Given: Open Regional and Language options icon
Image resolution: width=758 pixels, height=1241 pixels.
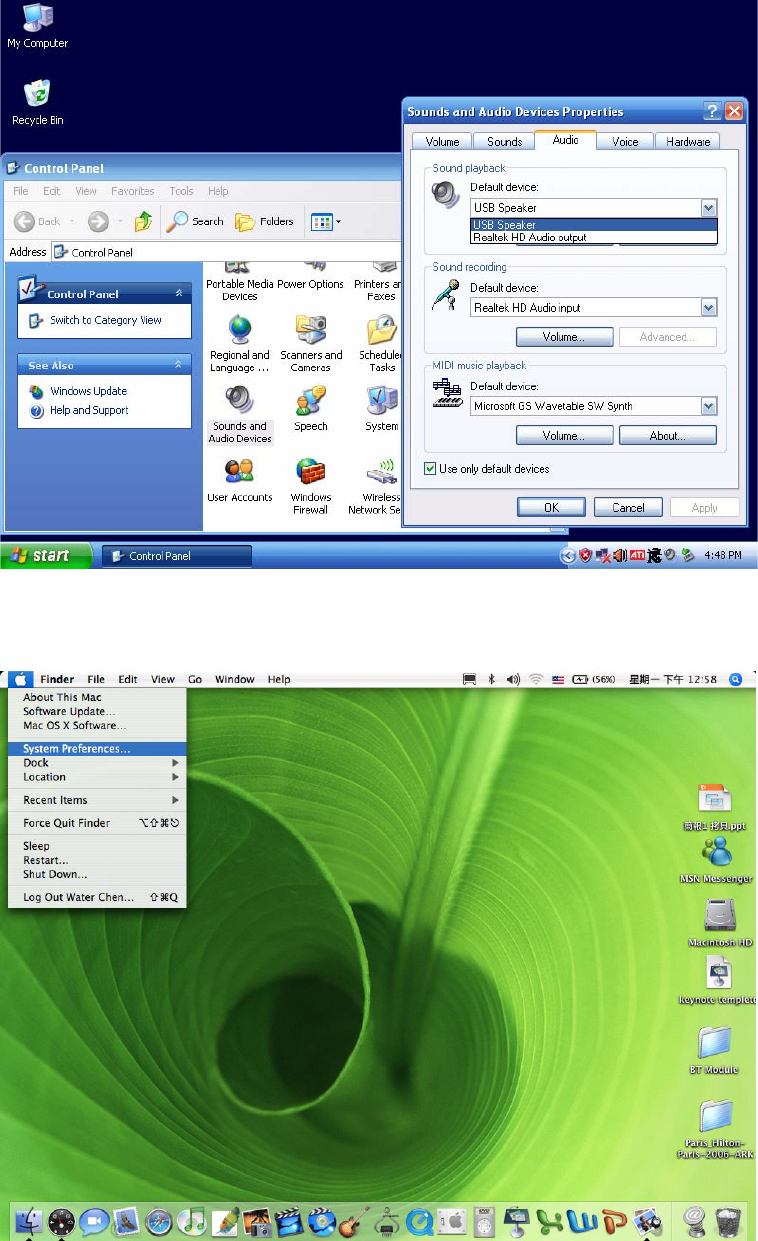Looking at the screenshot, I should [x=240, y=344].
